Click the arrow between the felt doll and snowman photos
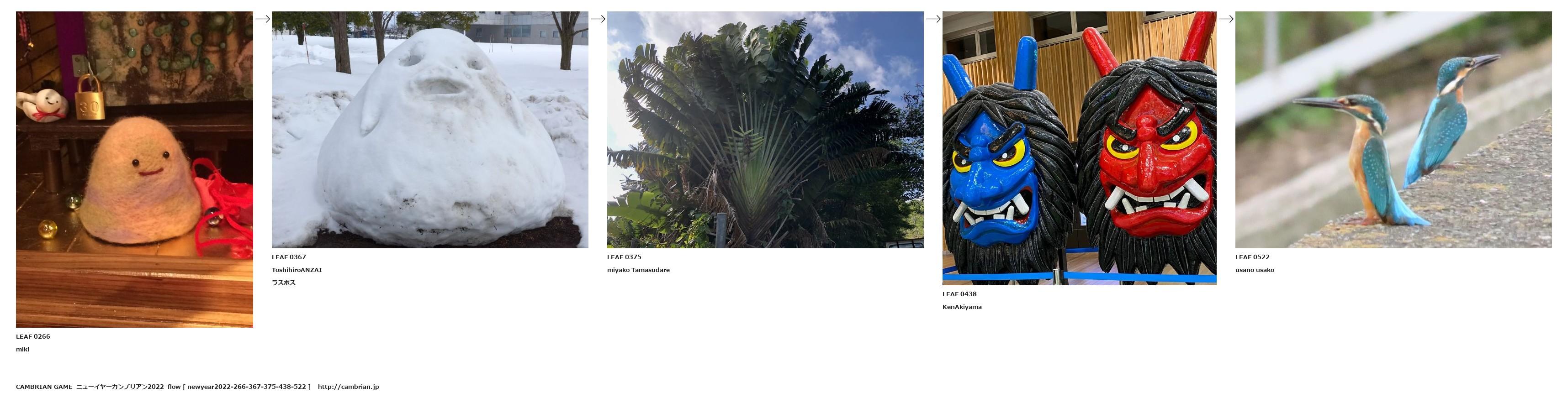1568x398 pixels. (262, 19)
